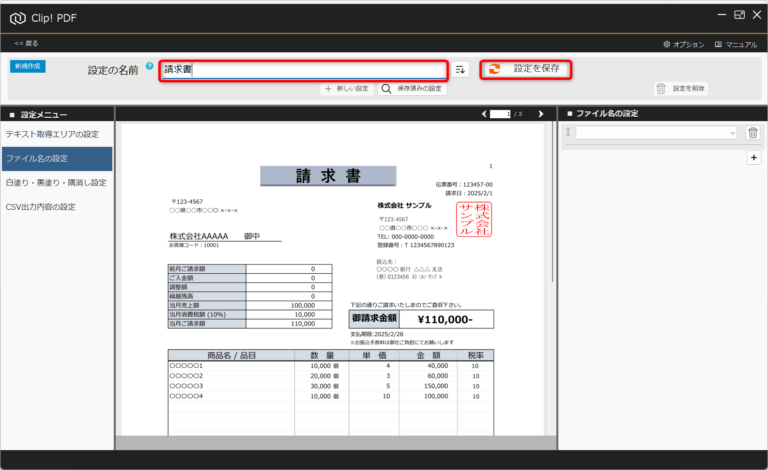The width and height of the screenshot is (768, 470).
Task: Add a file name item with plus button
Action: [x=753, y=157]
